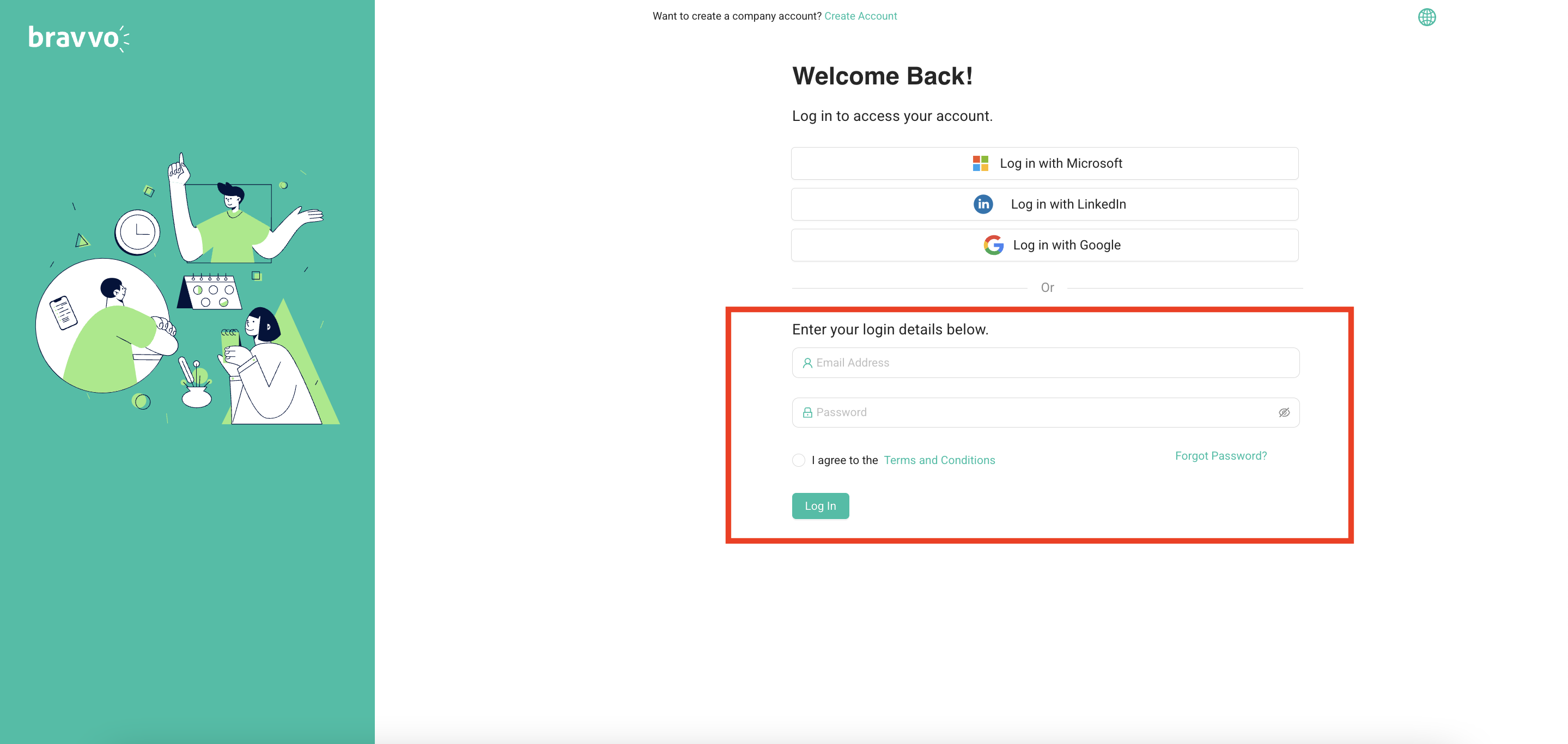Click the lock icon in password field
1568x744 pixels.
pos(807,412)
